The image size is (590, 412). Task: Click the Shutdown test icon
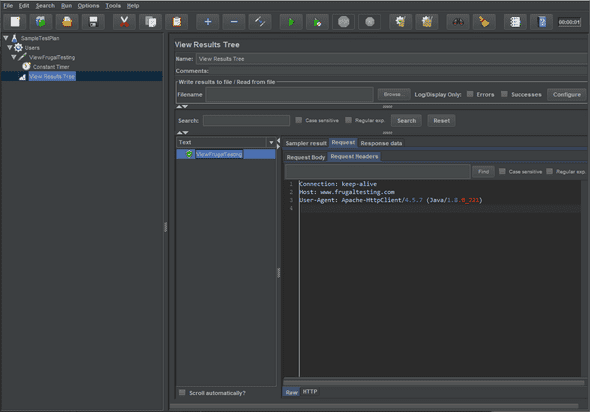370,22
